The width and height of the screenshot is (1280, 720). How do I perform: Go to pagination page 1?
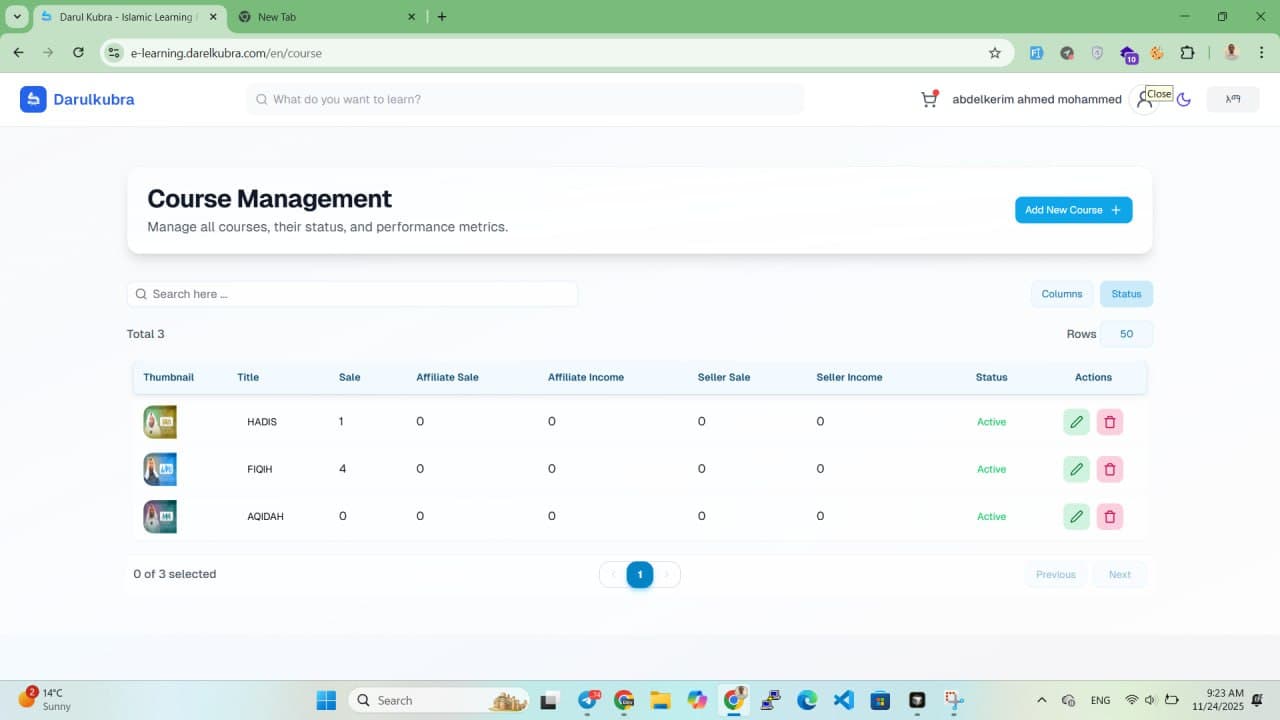(x=640, y=574)
